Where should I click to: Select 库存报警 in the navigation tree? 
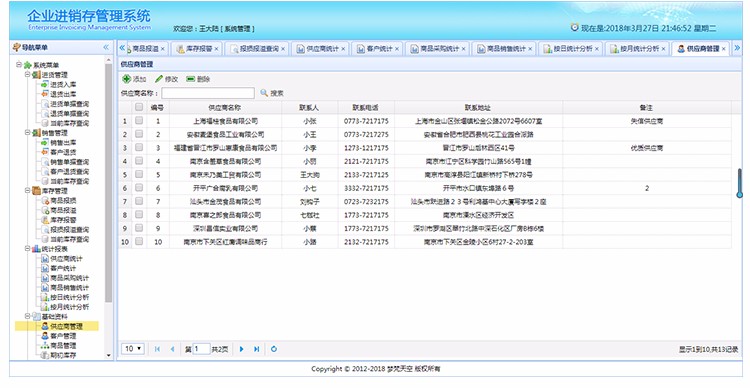pyautogui.click(x=63, y=220)
